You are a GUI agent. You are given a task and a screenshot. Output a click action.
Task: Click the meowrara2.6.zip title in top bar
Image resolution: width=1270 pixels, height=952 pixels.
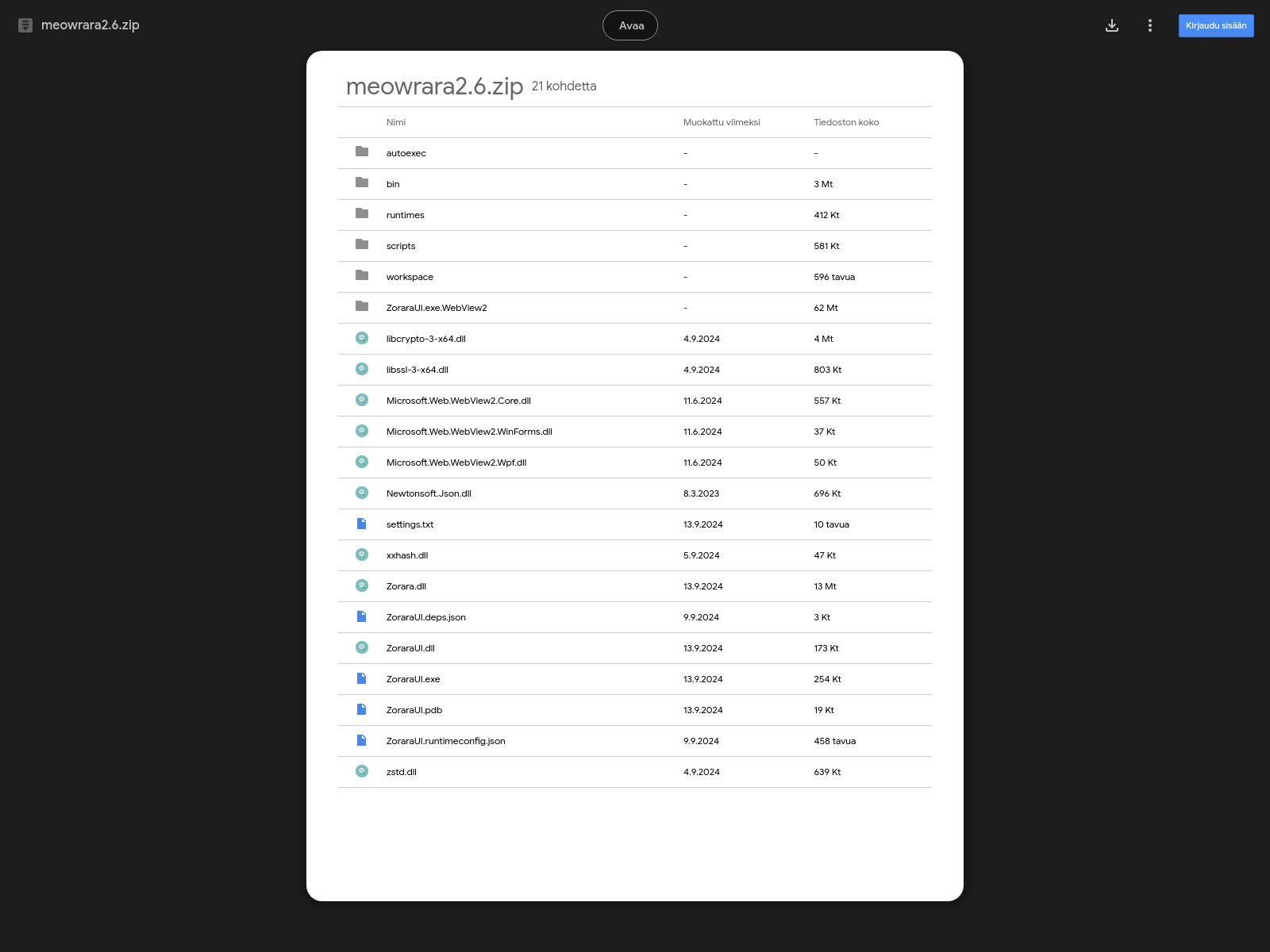(x=90, y=25)
